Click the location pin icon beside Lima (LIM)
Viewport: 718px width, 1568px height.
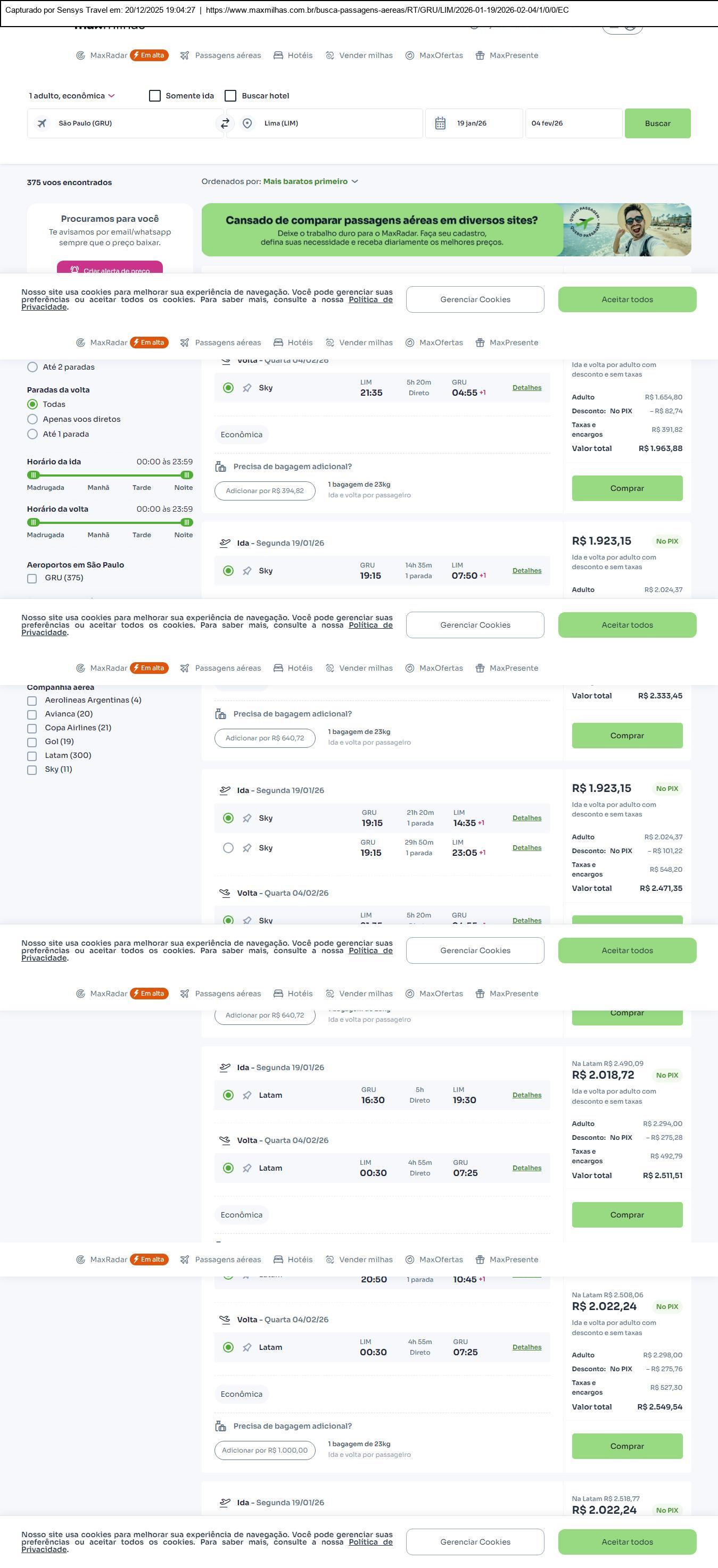pyautogui.click(x=247, y=123)
